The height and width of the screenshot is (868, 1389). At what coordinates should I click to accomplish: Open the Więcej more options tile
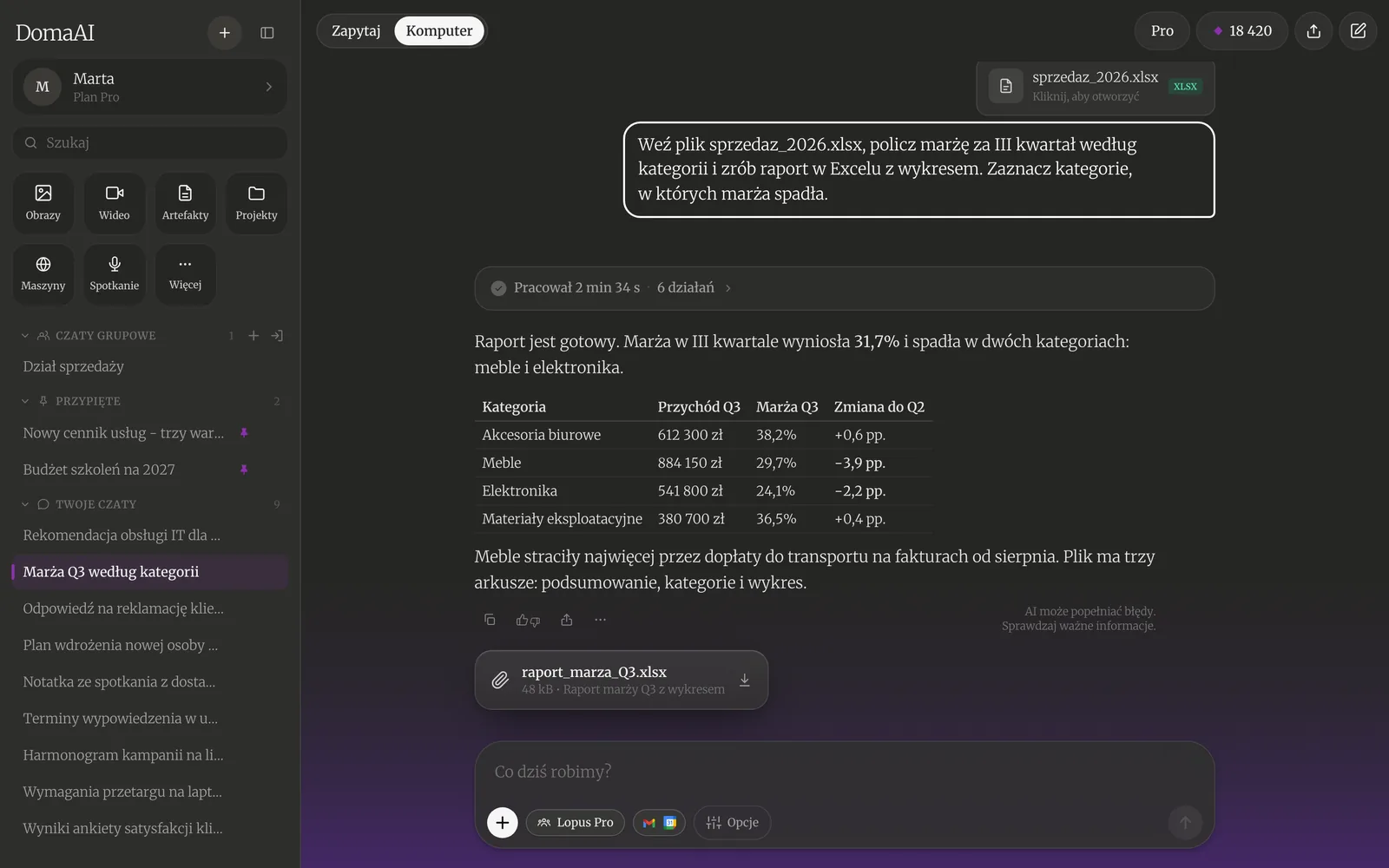[186, 273]
